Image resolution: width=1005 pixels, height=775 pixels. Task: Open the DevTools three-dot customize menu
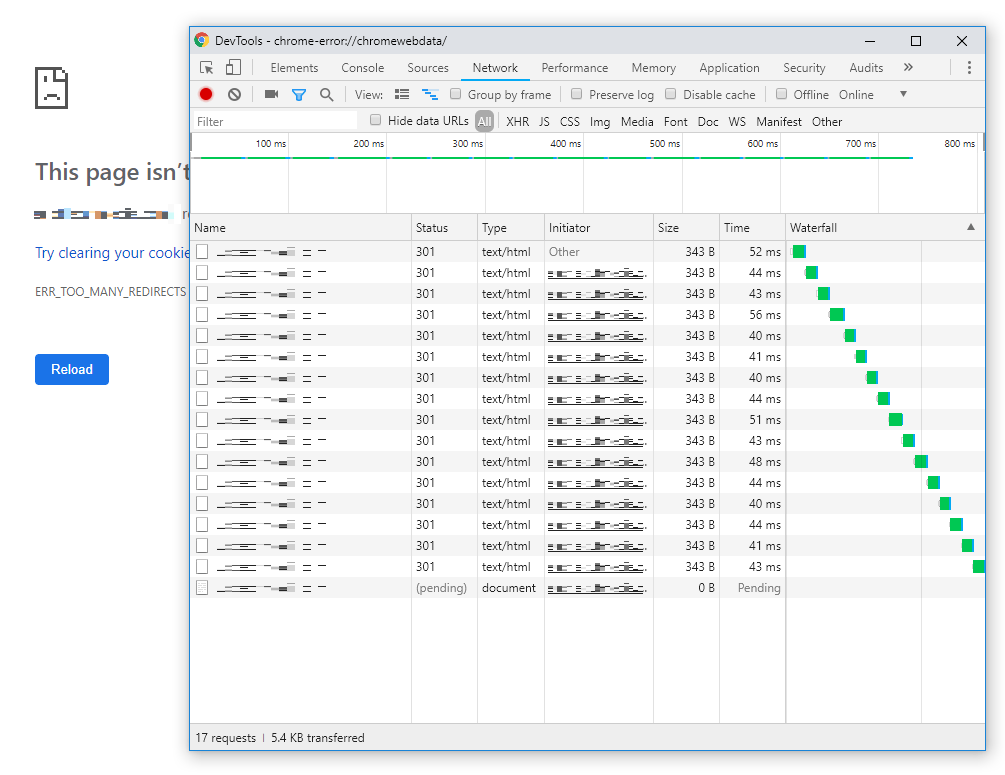[969, 67]
